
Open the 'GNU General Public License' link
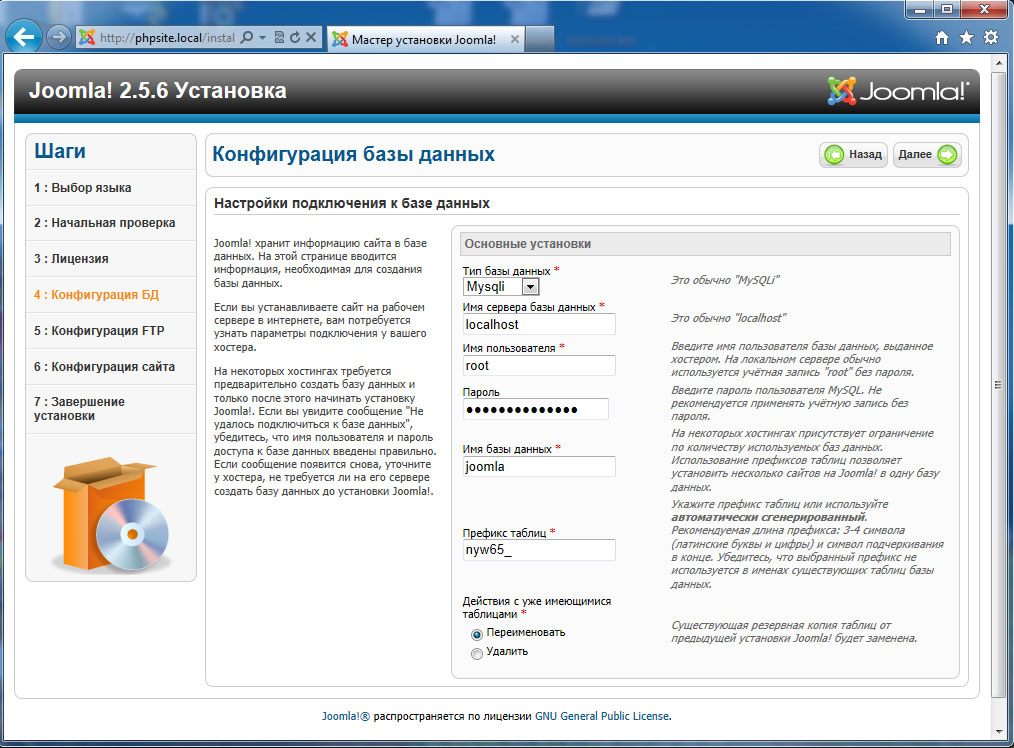(x=602, y=716)
